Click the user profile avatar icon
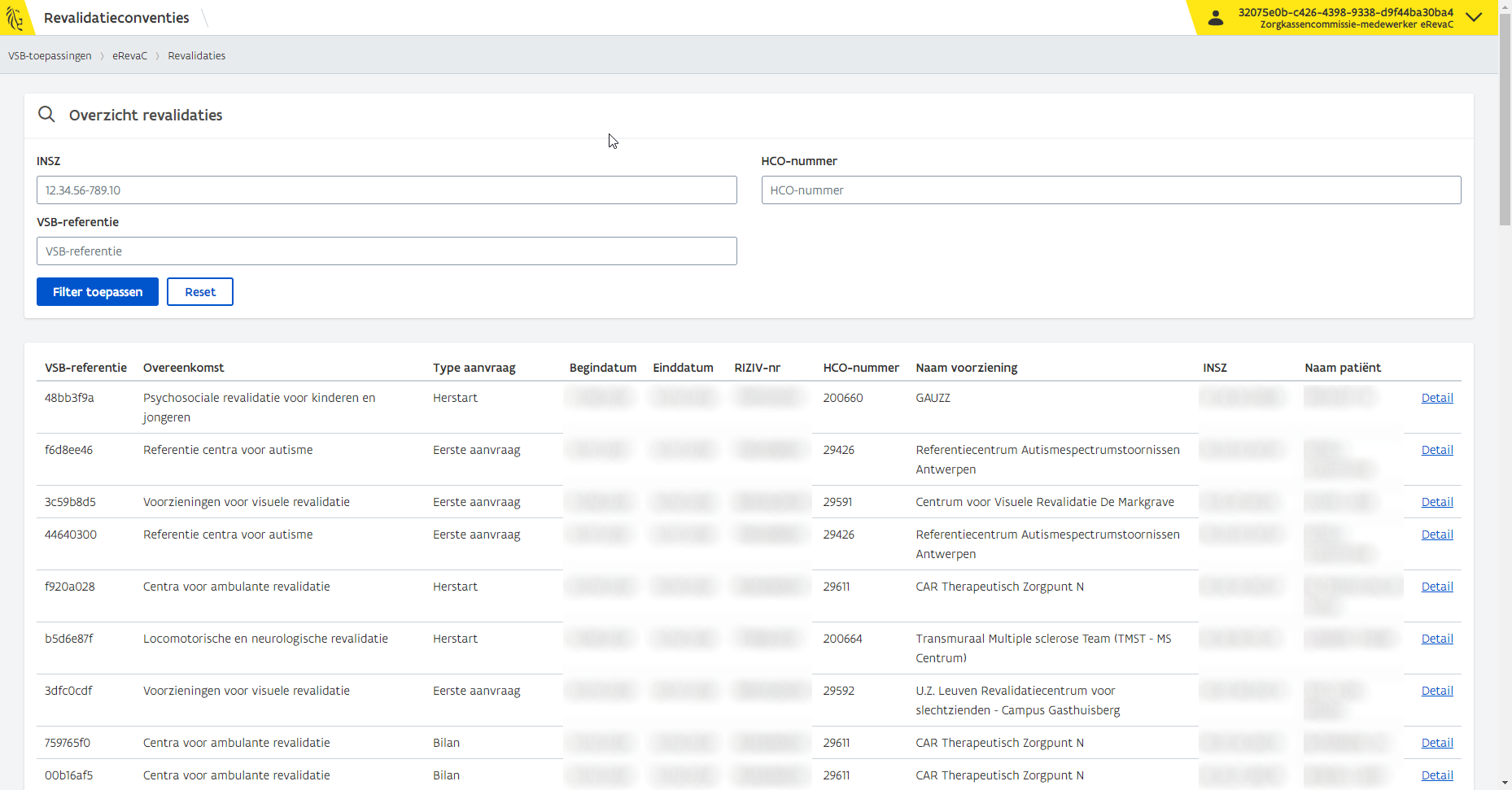This screenshot has width=1512, height=790. 1216,17
